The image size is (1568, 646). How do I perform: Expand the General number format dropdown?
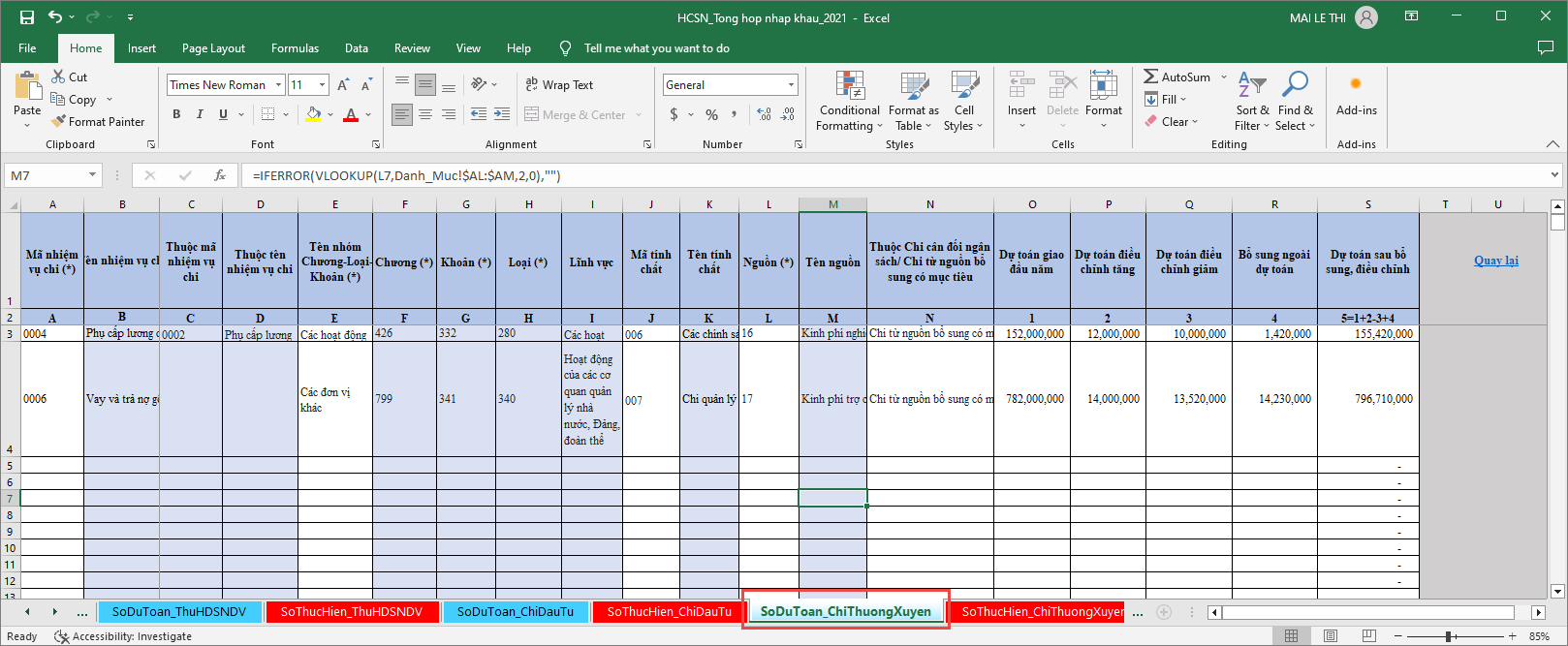[x=791, y=85]
